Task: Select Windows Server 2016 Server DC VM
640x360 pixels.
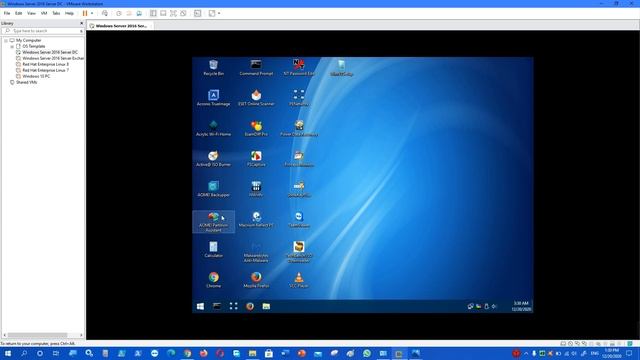Action: pos(50,52)
